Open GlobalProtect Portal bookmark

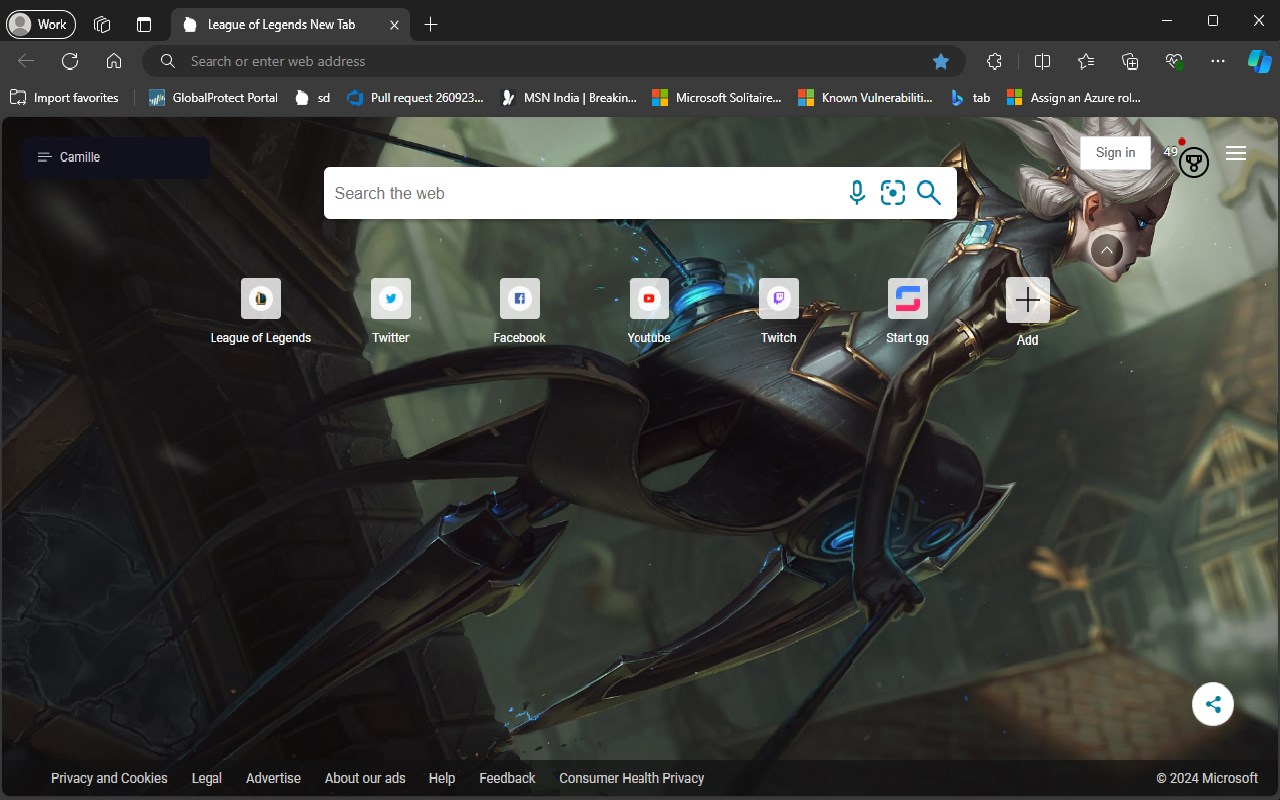click(x=213, y=98)
